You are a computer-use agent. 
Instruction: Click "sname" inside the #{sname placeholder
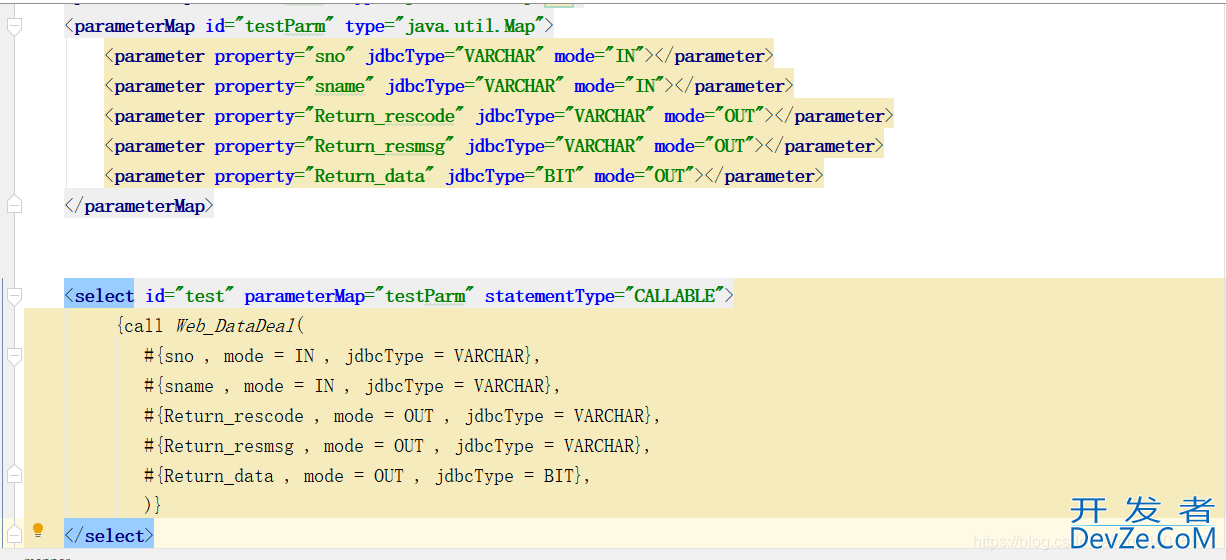(x=189, y=386)
